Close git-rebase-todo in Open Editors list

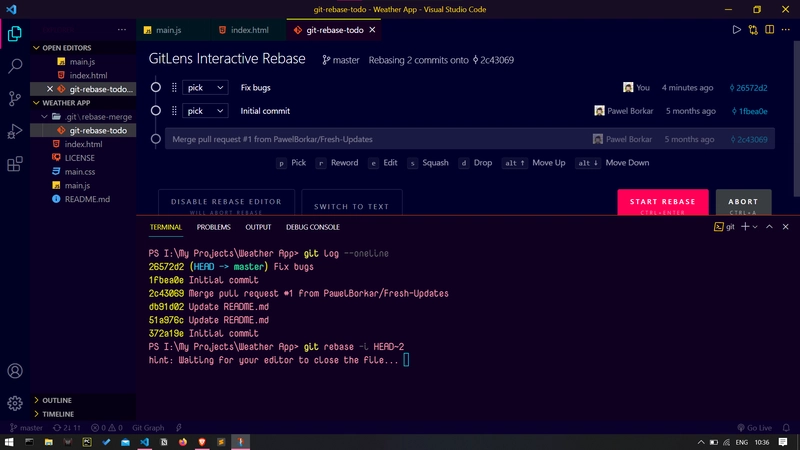(49, 89)
